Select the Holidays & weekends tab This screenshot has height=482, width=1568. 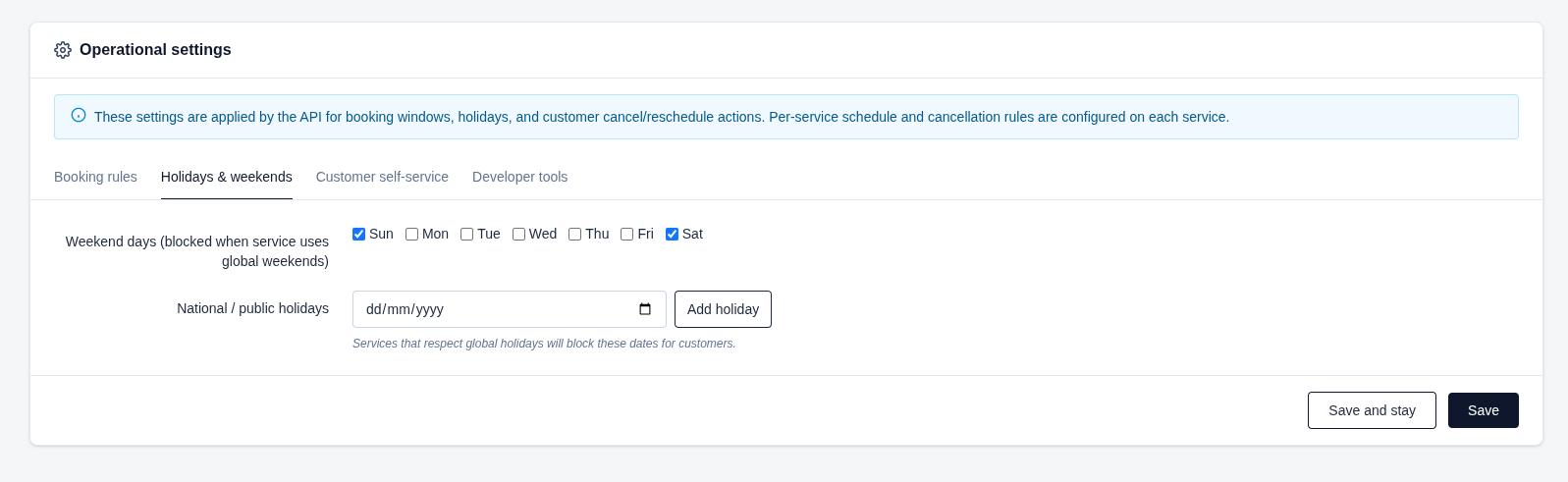coord(227,177)
